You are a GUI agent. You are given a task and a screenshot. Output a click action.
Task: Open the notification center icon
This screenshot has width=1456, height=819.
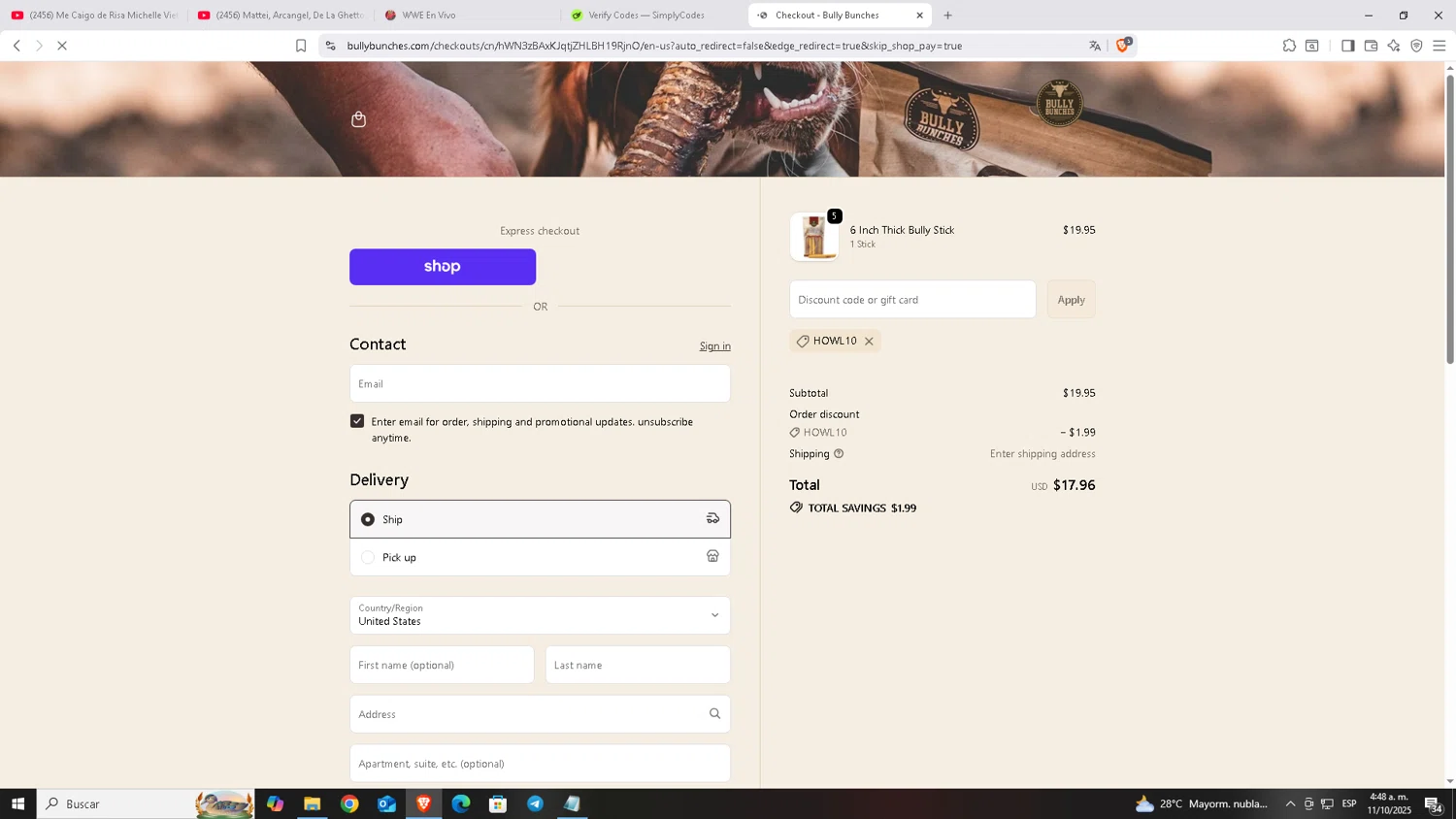(1433, 803)
